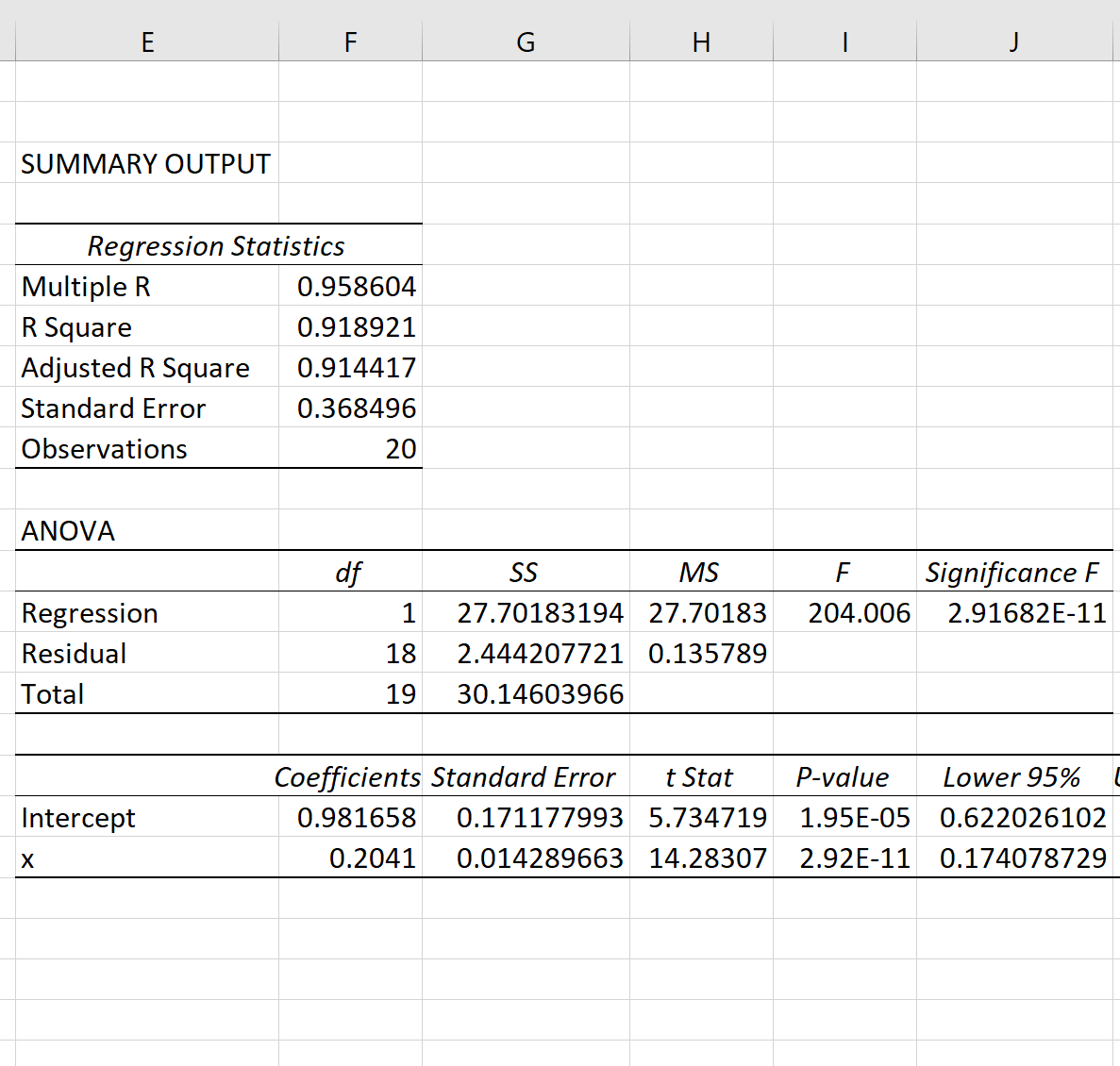Select the Total row label

pos(147,694)
